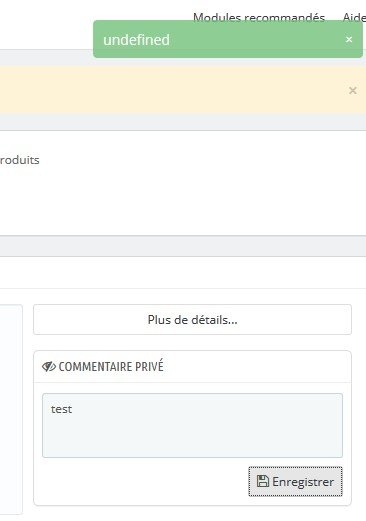Screen dimensions: 366x521
Task: Close the green "undefined" notification
Action: coord(349,39)
